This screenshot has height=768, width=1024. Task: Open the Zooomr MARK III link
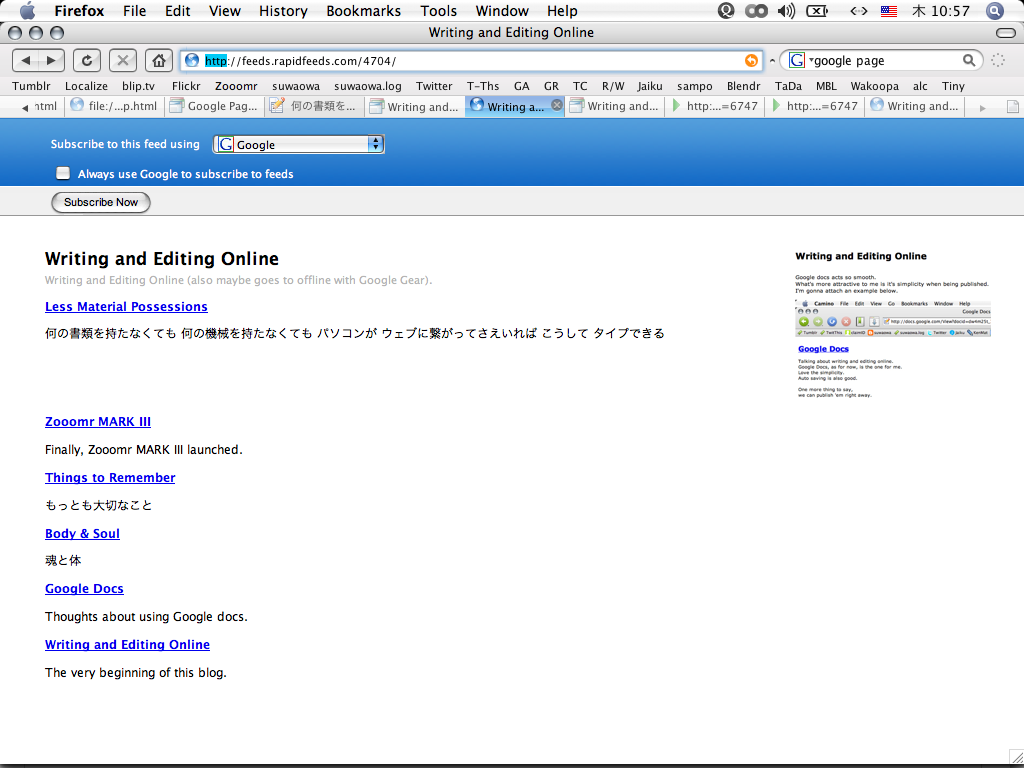pos(98,421)
